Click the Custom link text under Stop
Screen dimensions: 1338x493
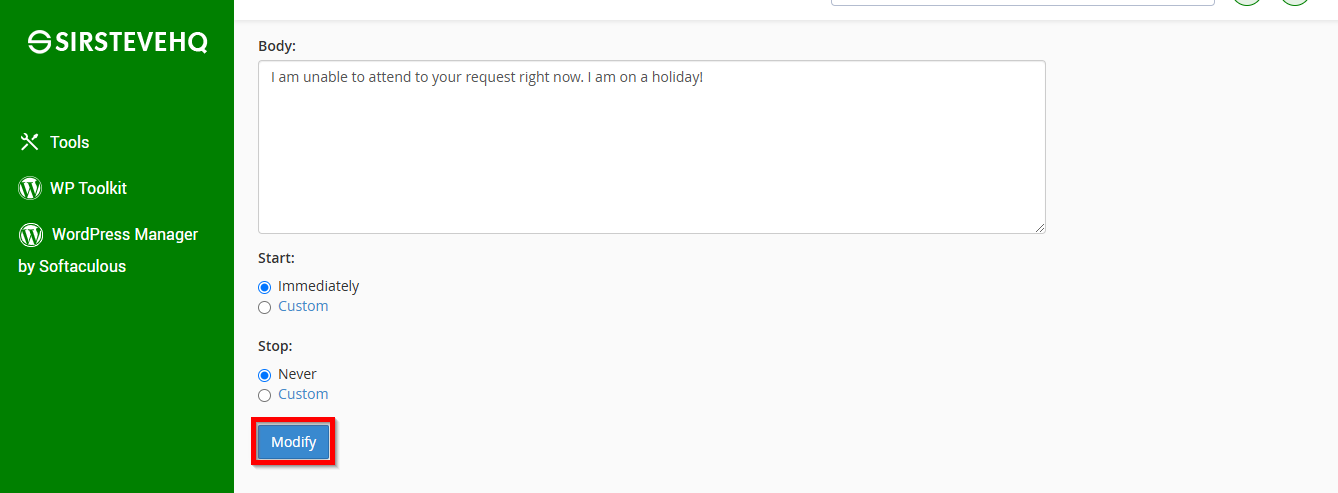coord(303,394)
